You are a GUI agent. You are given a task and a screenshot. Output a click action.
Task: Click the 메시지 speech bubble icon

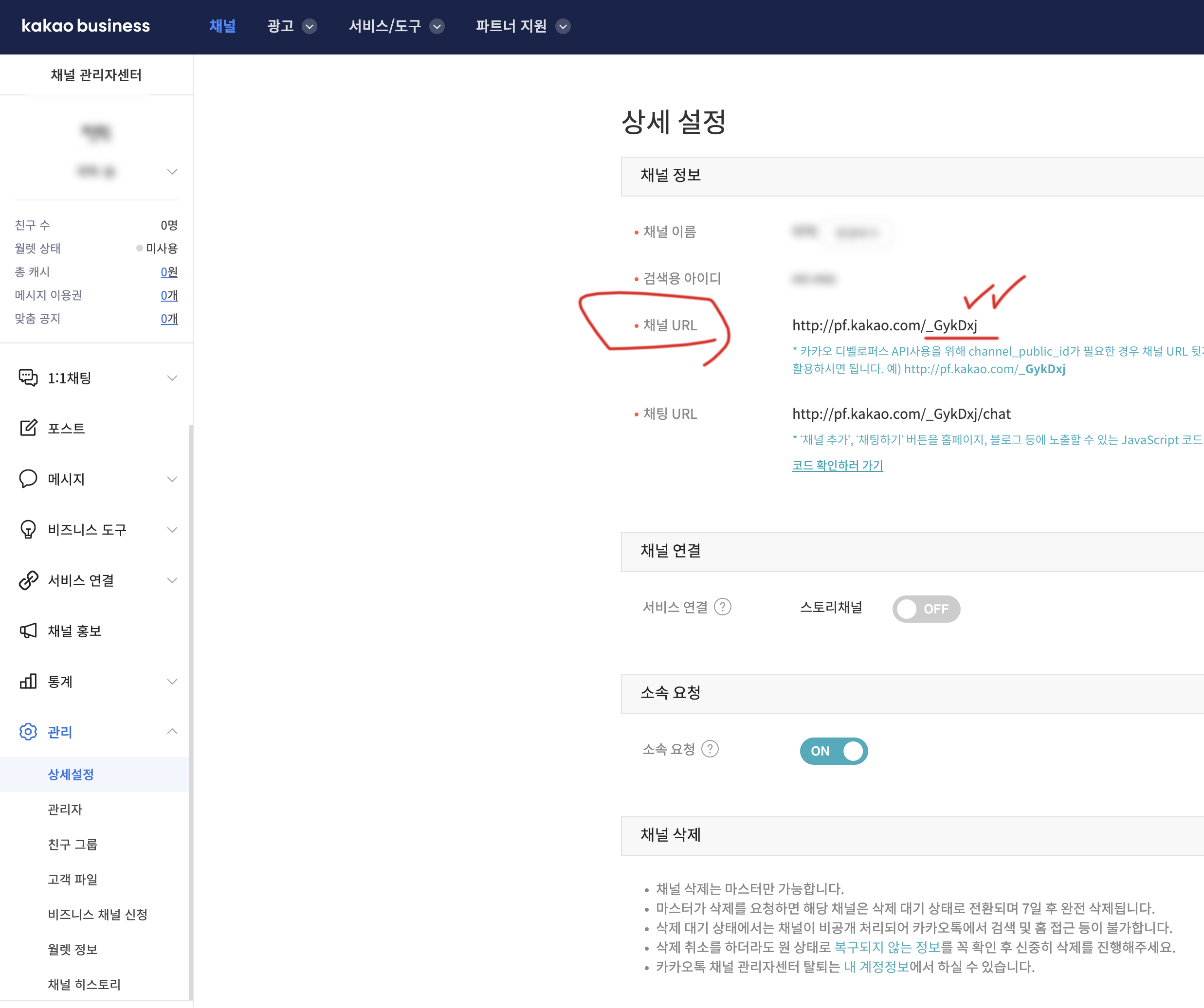pyautogui.click(x=28, y=479)
